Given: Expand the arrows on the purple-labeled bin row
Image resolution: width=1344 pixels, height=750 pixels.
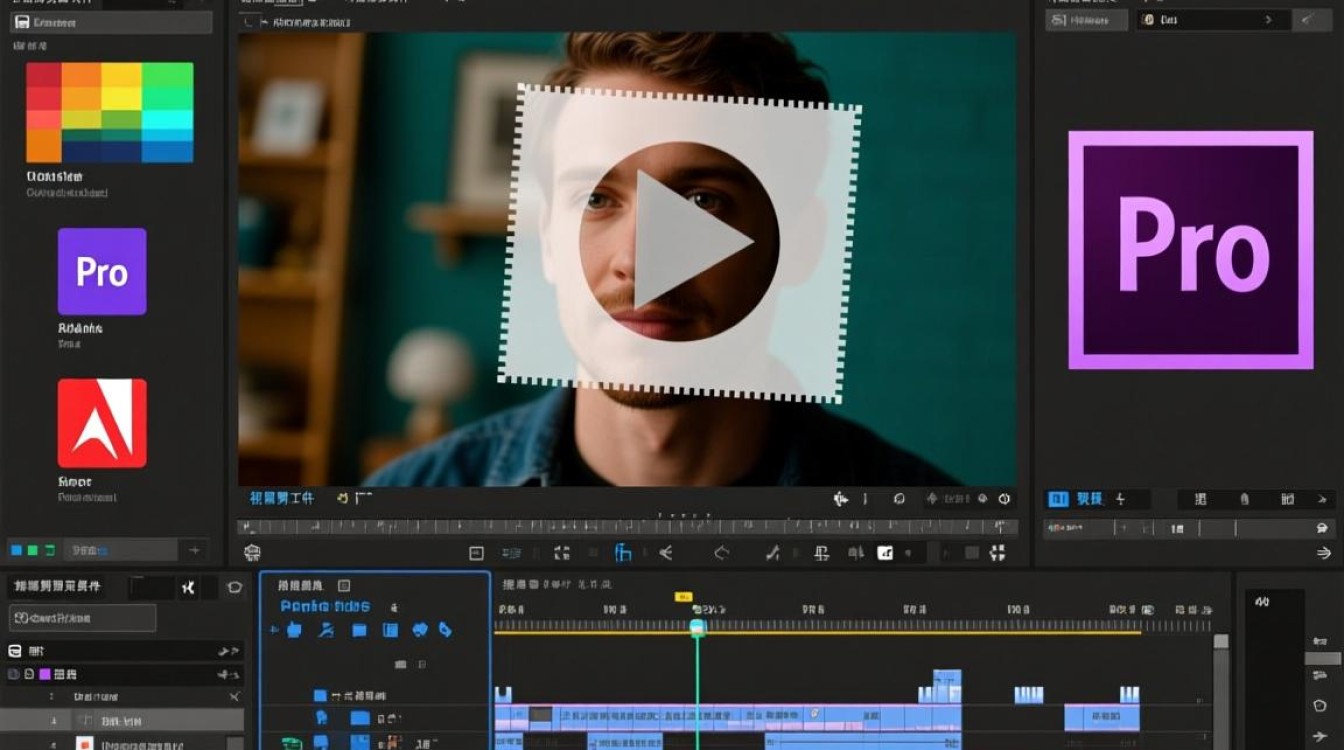Looking at the screenshot, I should 229,675.
